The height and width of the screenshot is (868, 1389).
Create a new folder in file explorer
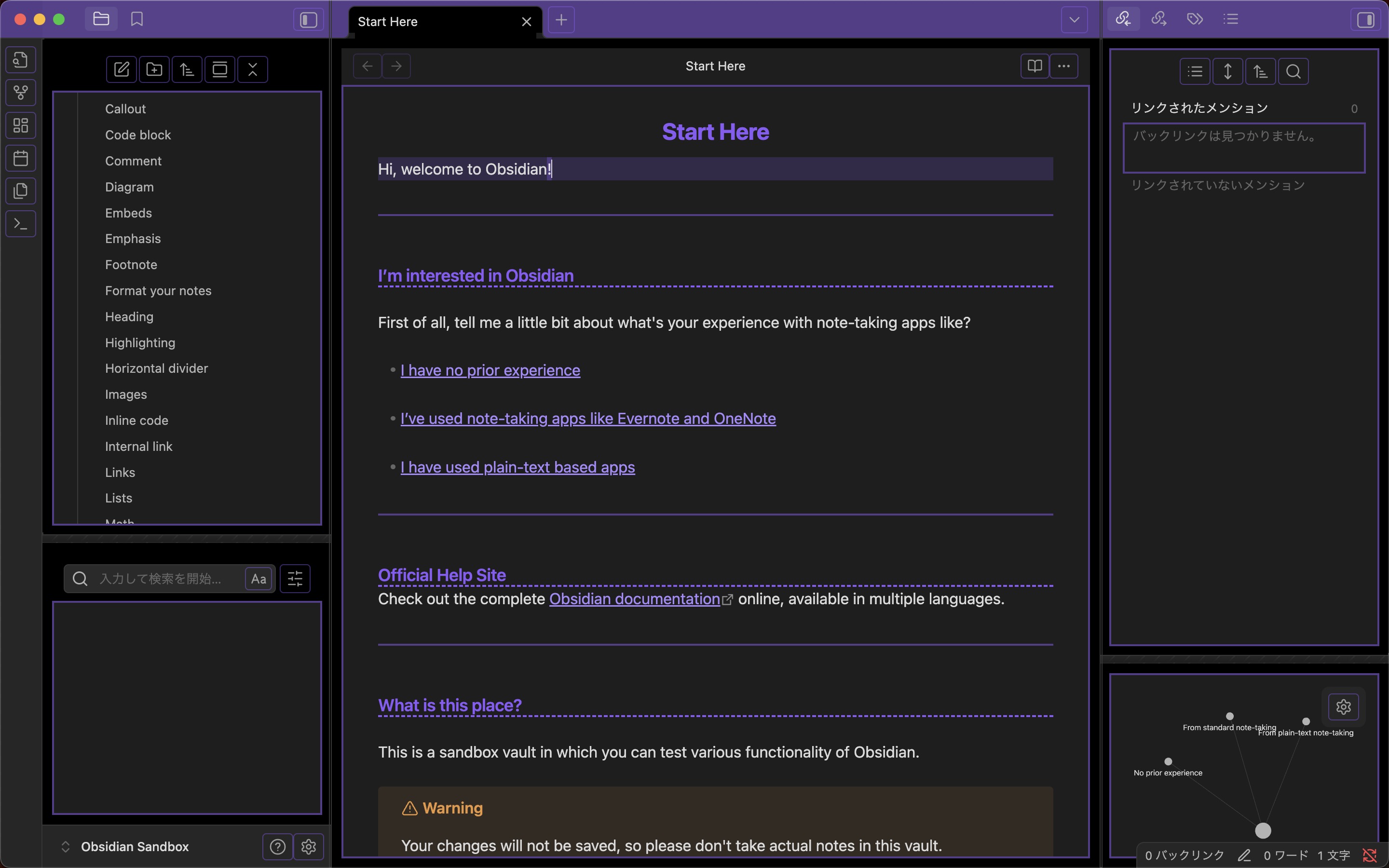154,69
